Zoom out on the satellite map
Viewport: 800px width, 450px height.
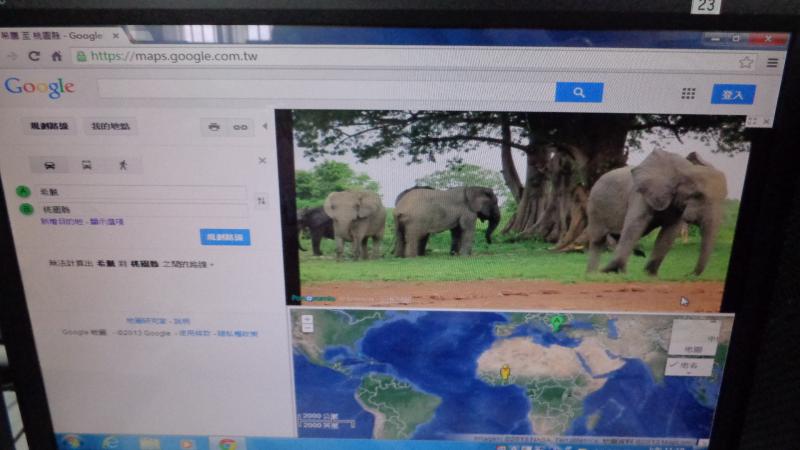coord(307,328)
